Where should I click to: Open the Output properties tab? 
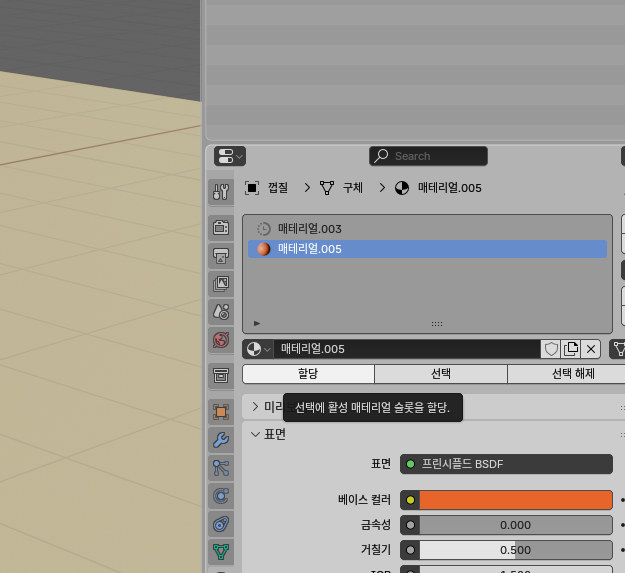pyautogui.click(x=221, y=255)
